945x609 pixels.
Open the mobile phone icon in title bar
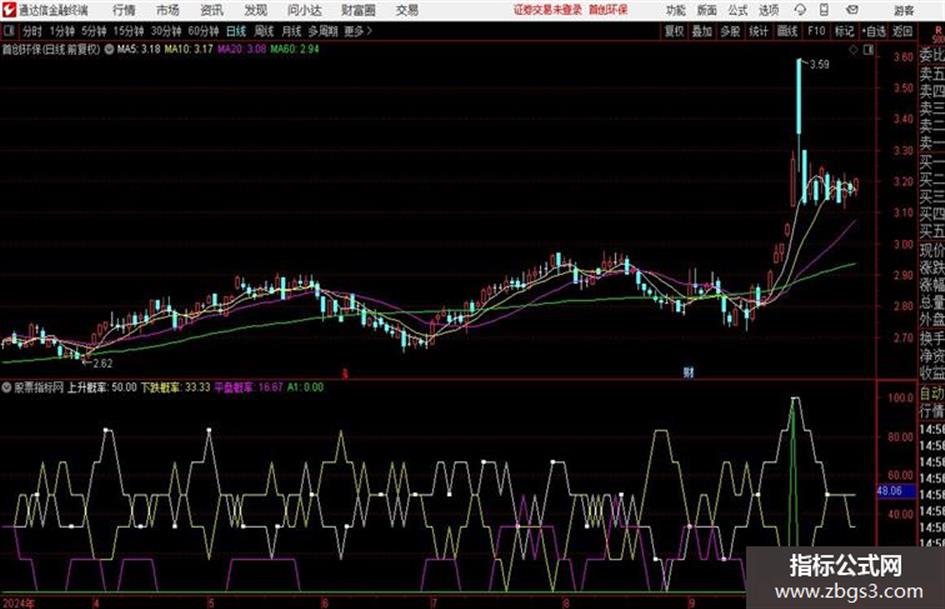pos(824,10)
